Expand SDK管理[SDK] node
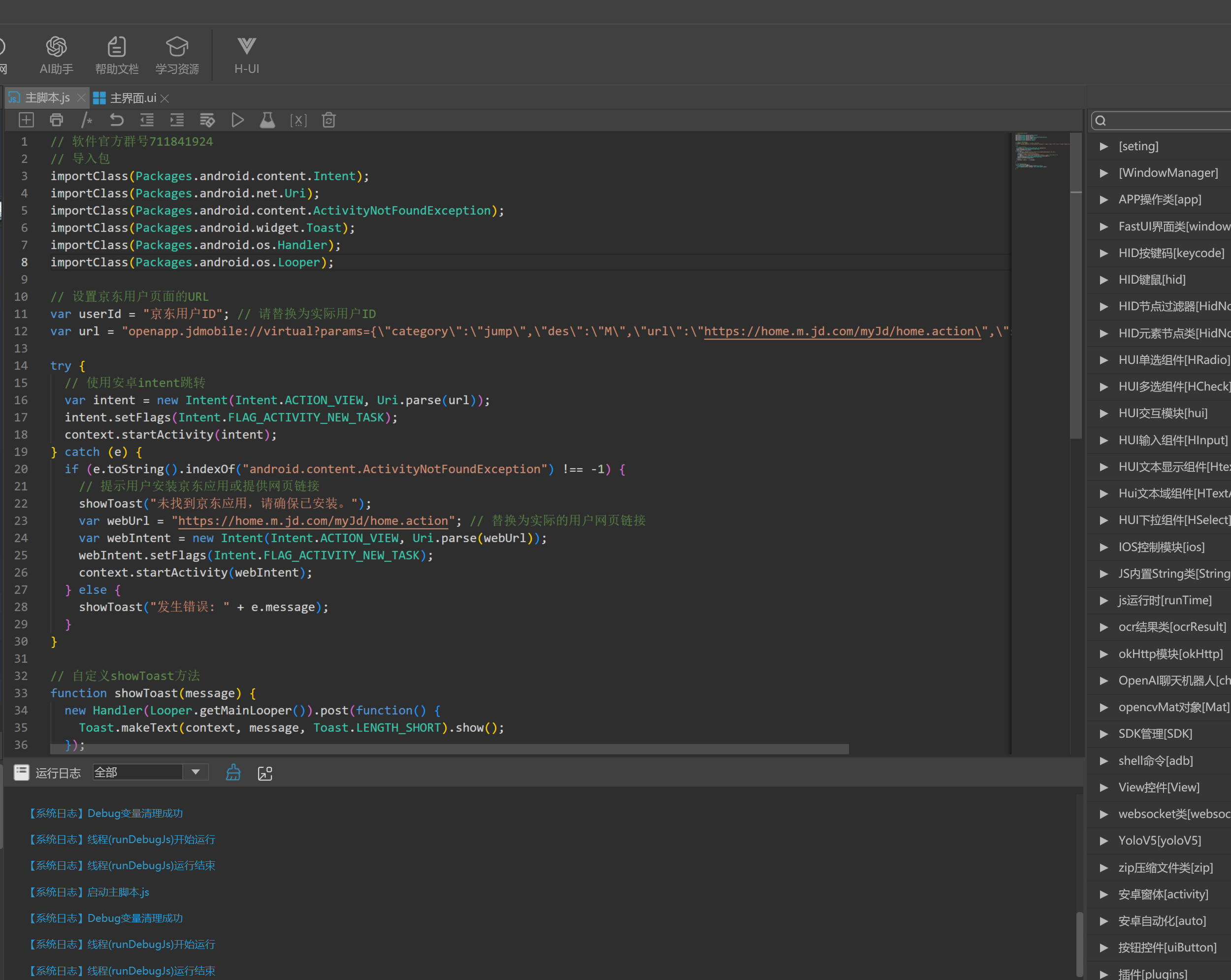The width and height of the screenshot is (1231, 980). coord(1103,734)
